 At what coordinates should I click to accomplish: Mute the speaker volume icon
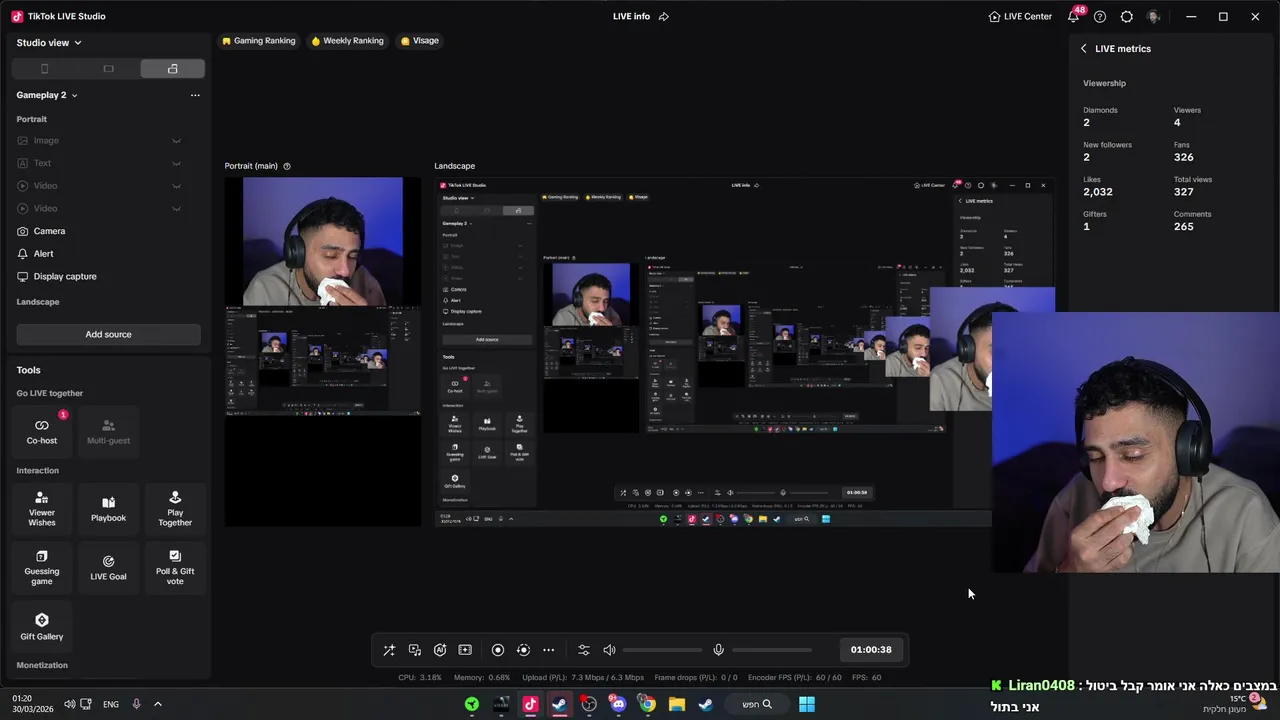pos(609,650)
